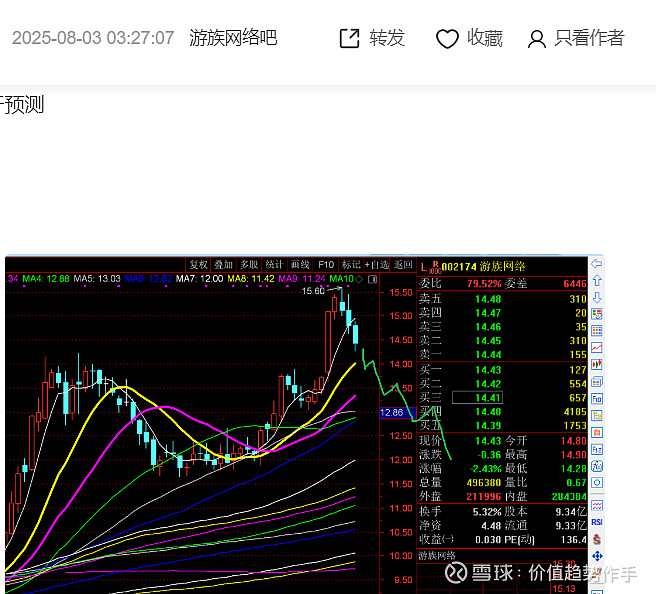Click the 卖三 price 14.46

pos(488,327)
